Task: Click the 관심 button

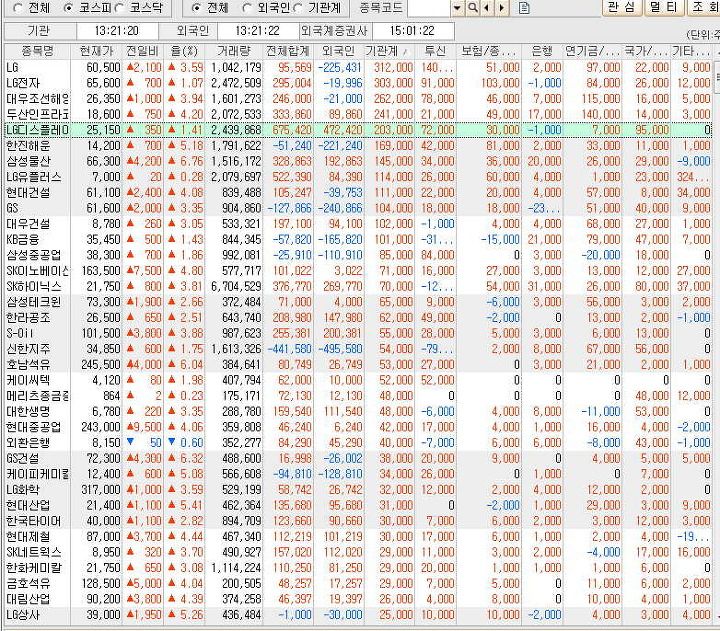Action: coord(621,7)
